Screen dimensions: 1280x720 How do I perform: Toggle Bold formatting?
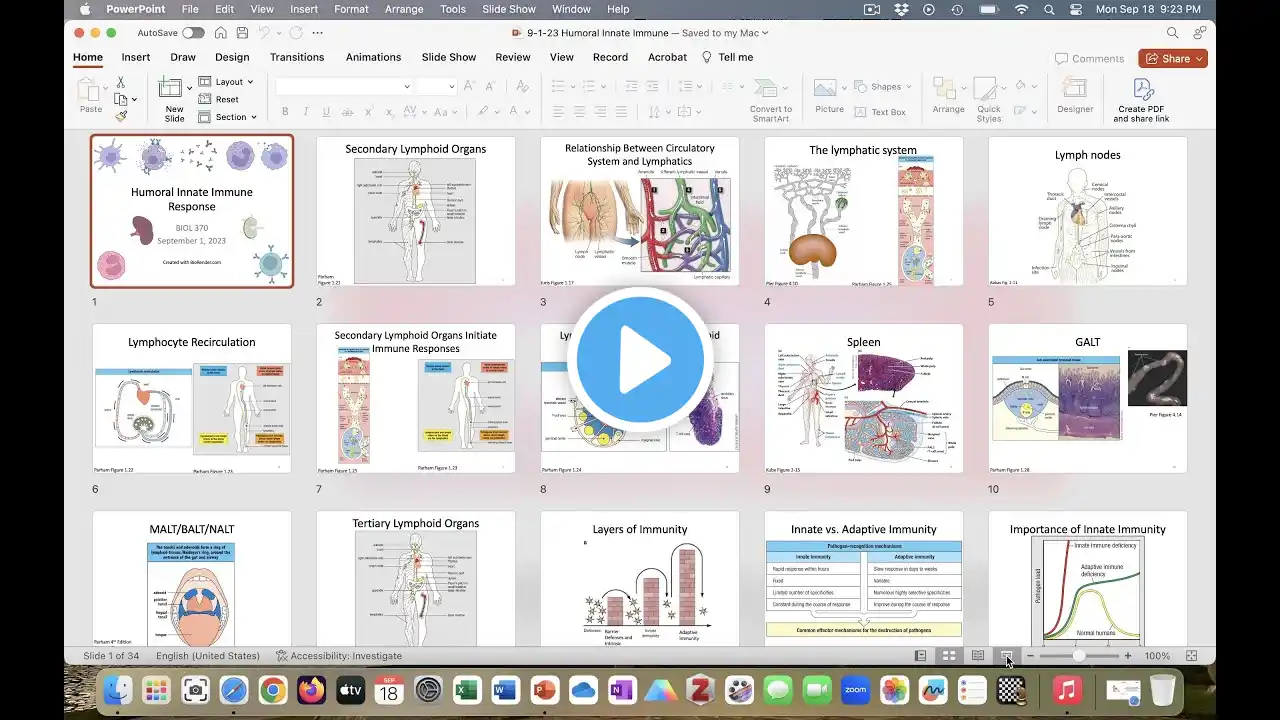click(285, 112)
